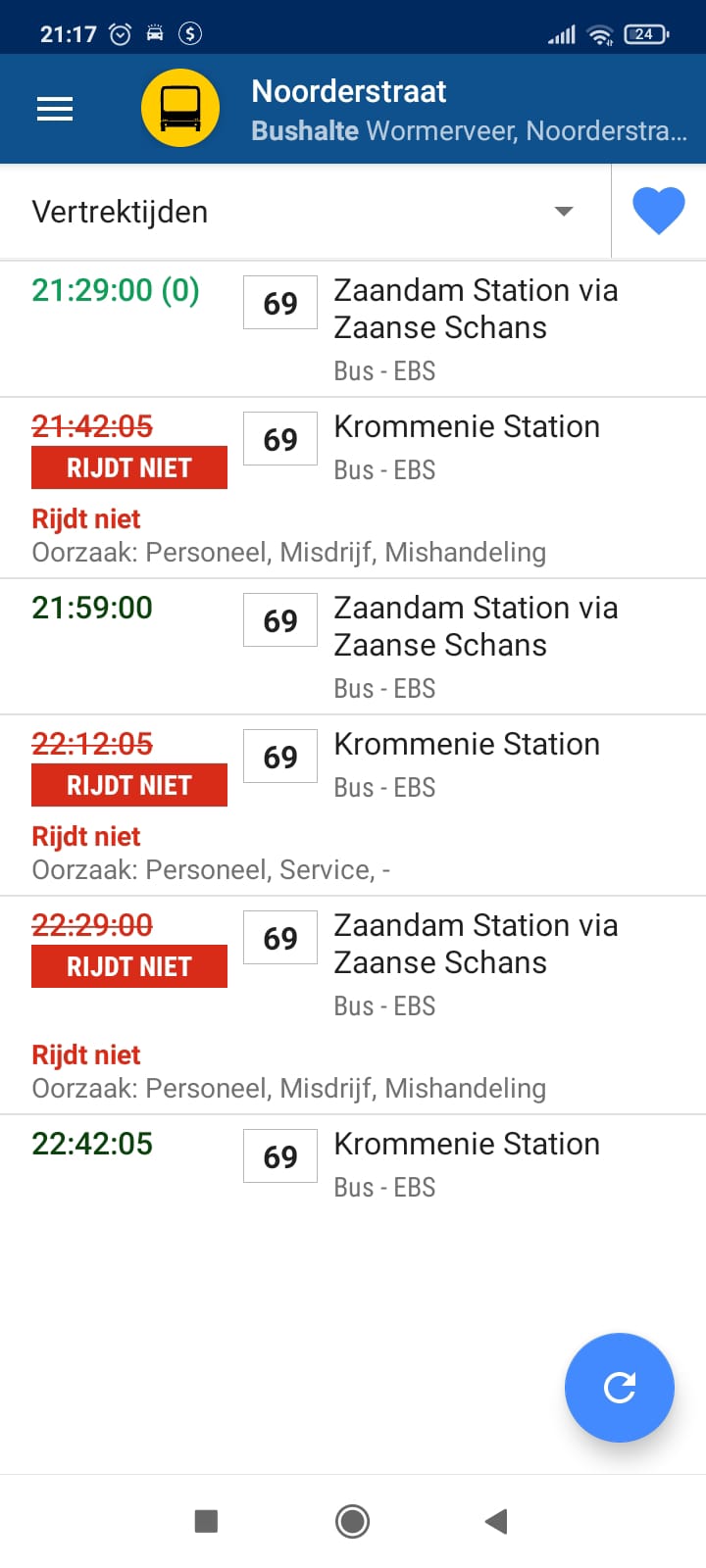This screenshot has height=1568, width=706.
Task: Toggle the blue heart favorite icon
Action: [x=658, y=212]
